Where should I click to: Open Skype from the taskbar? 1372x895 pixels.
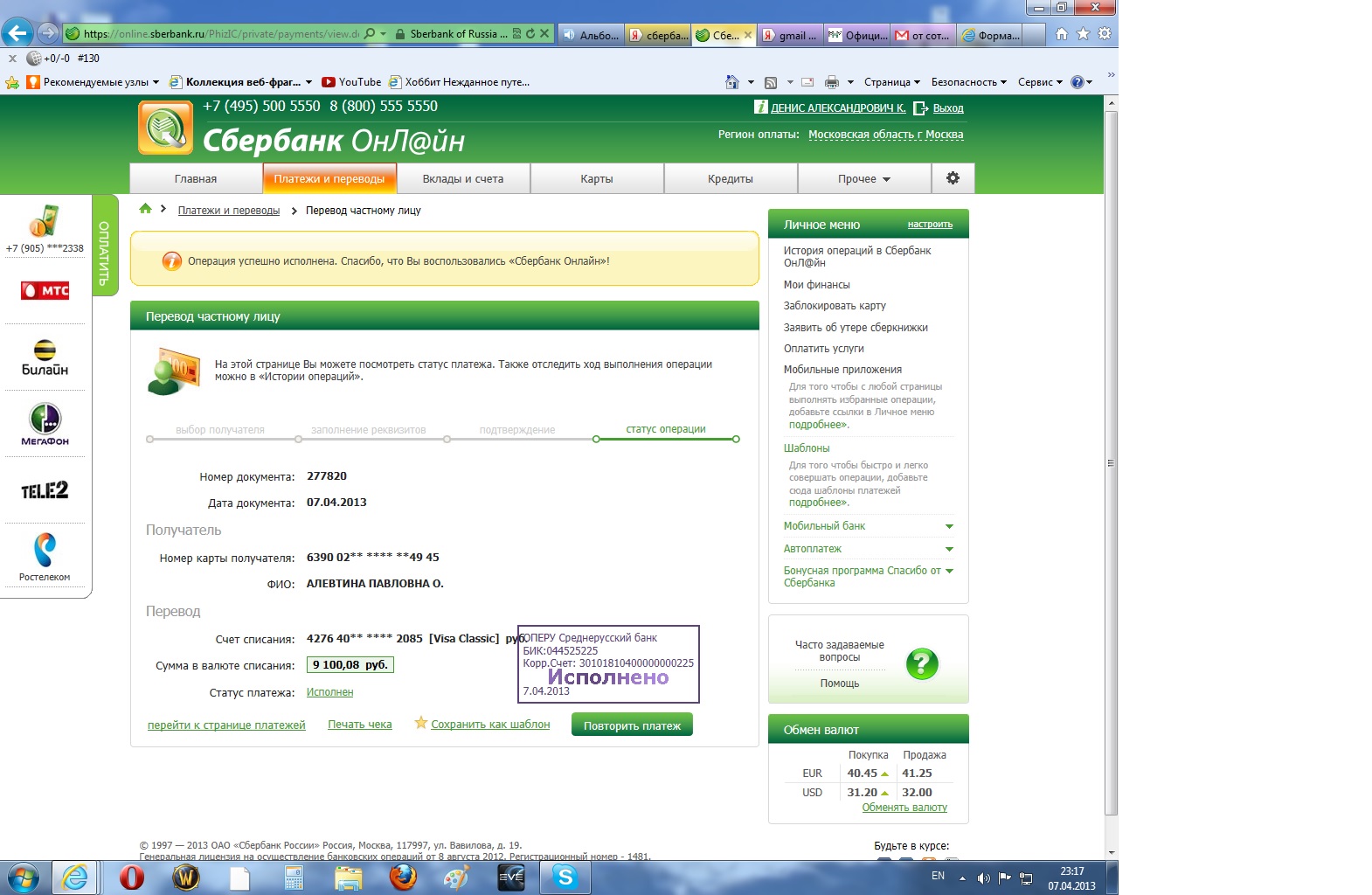click(565, 878)
